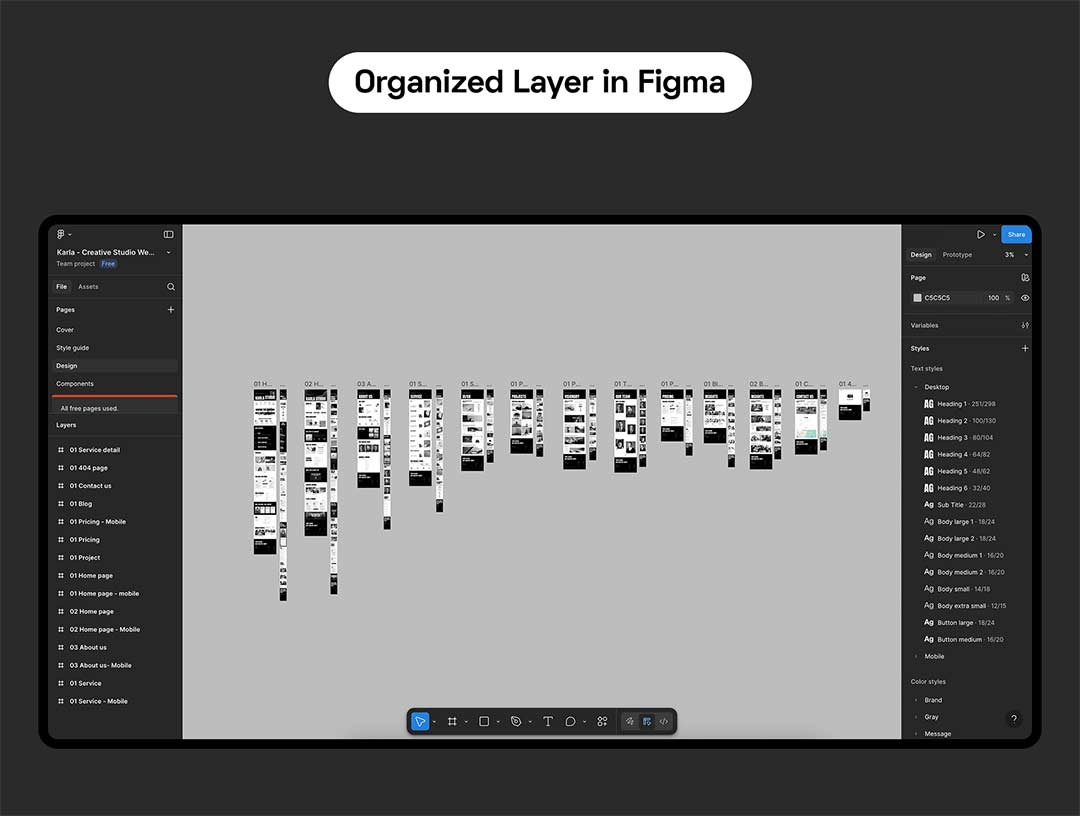Select the Comment tool
This screenshot has width=1080, height=816.
click(x=570, y=721)
